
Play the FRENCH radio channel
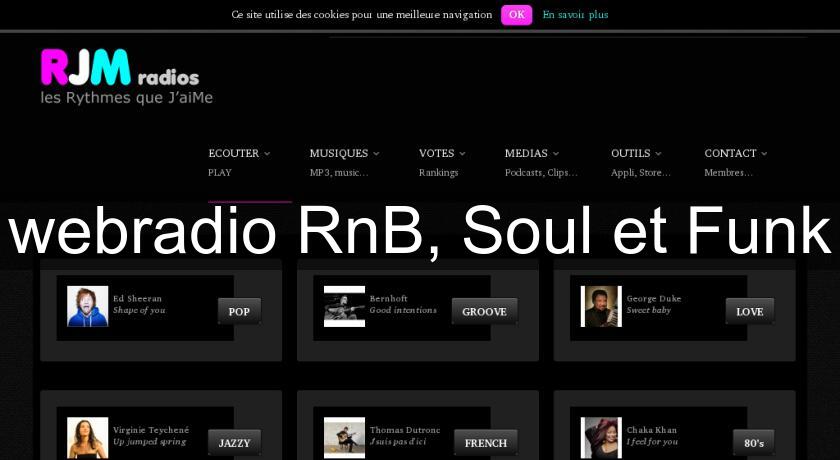click(485, 442)
